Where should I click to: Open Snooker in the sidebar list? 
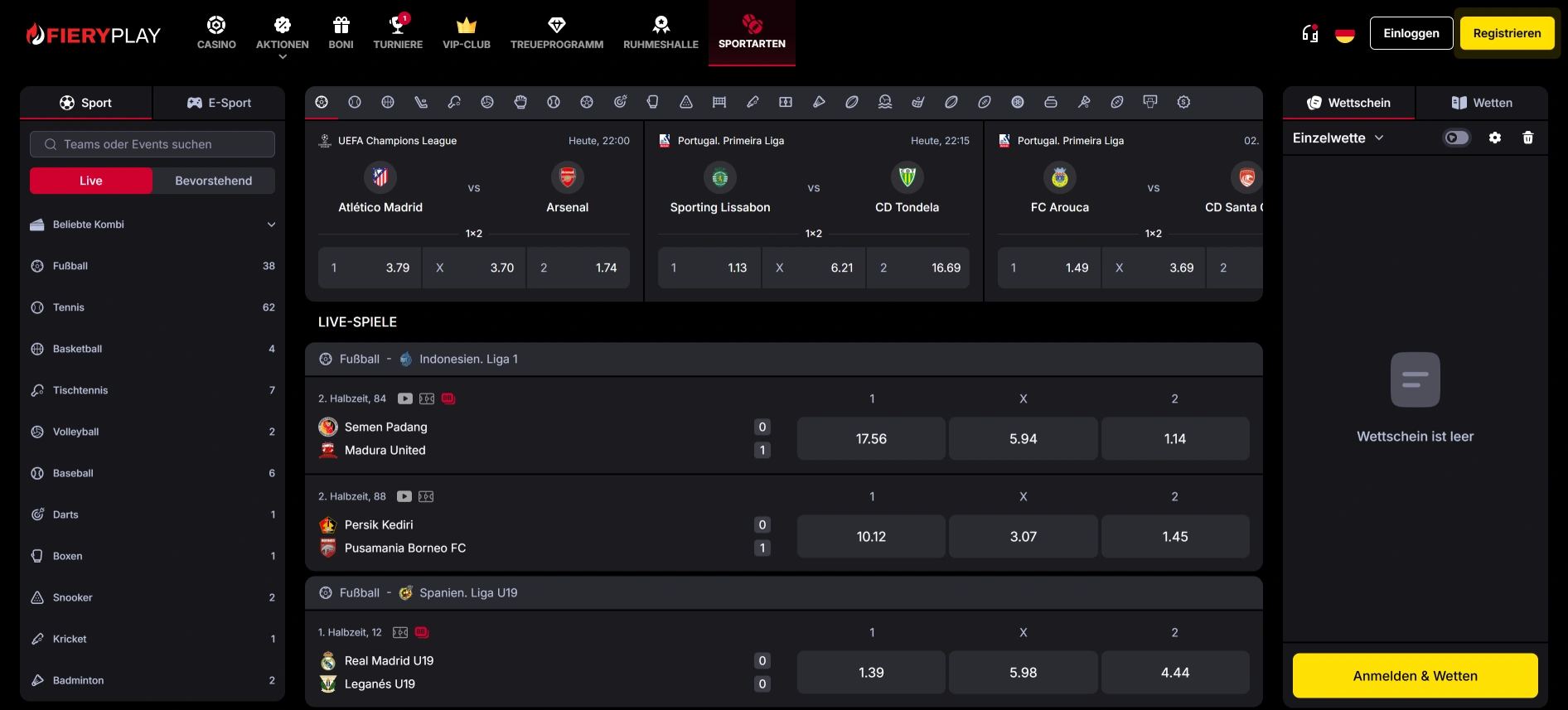click(152, 597)
